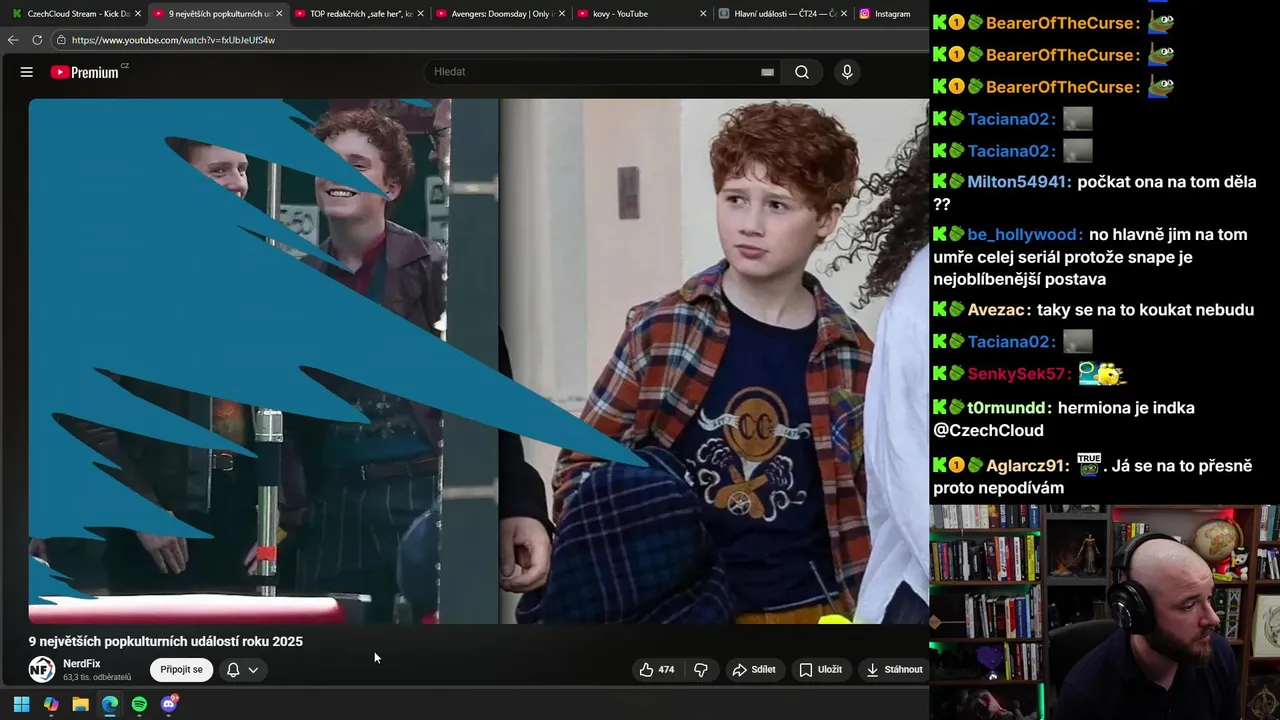1280x720 pixels.
Task: Click Aglarcz91 username in chat
Action: point(1027,466)
